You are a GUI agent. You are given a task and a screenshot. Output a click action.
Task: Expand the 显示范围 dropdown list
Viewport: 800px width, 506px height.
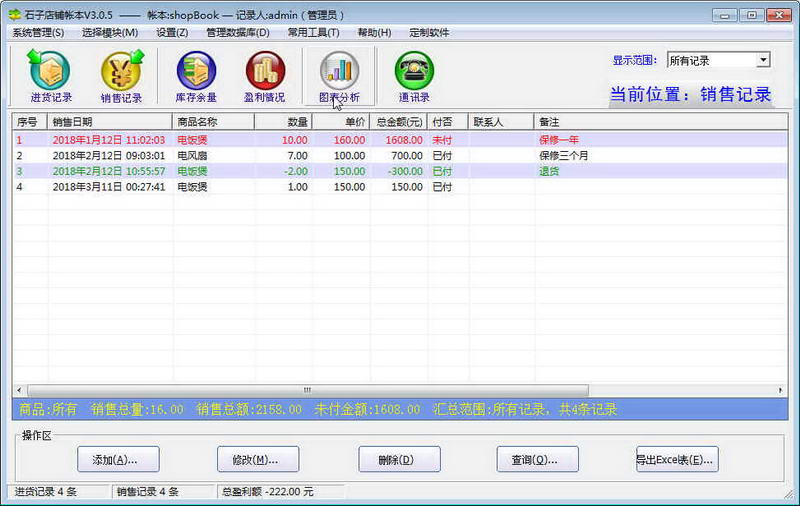[763, 60]
